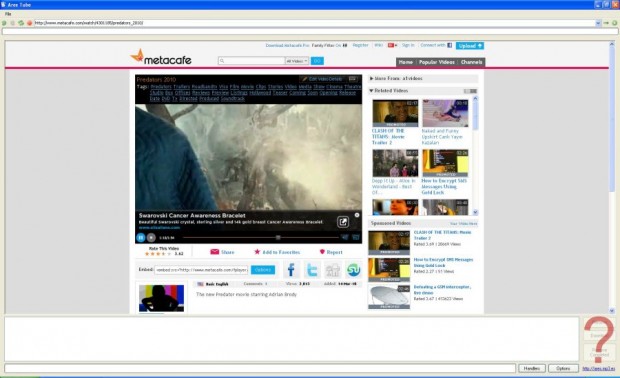The image size is (620, 378).
Task: Click the Add to Favorites link
Action: click(x=281, y=252)
